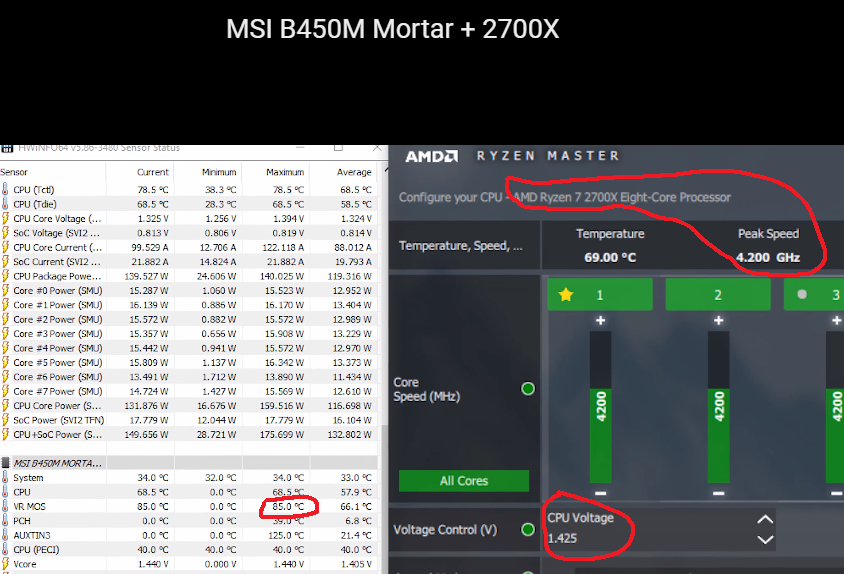Select the CPU+SoC Power row
This screenshot has width=844, height=574.
point(188,435)
